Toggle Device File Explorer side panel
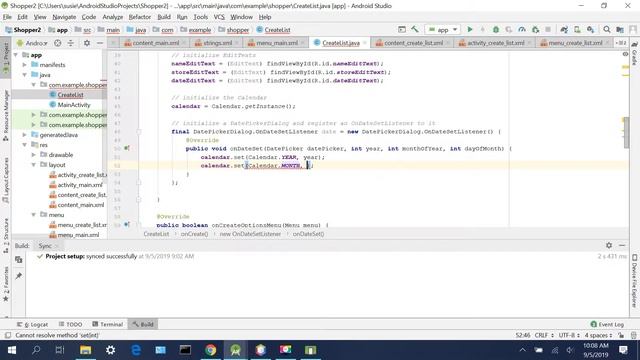The height and width of the screenshot is (360, 640). tap(634, 281)
